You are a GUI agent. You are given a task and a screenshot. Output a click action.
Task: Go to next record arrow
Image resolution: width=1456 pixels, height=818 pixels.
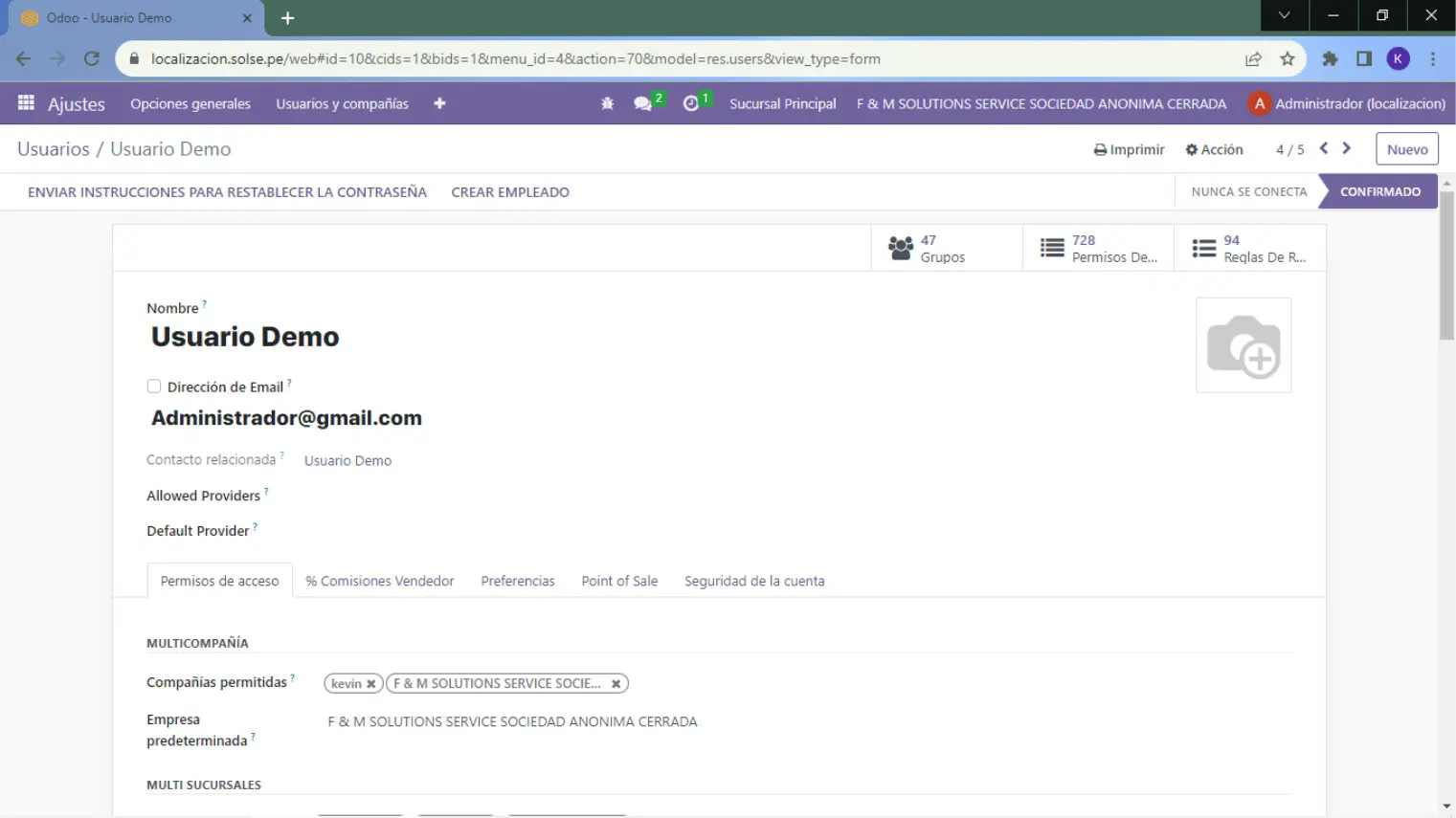[x=1347, y=148]
